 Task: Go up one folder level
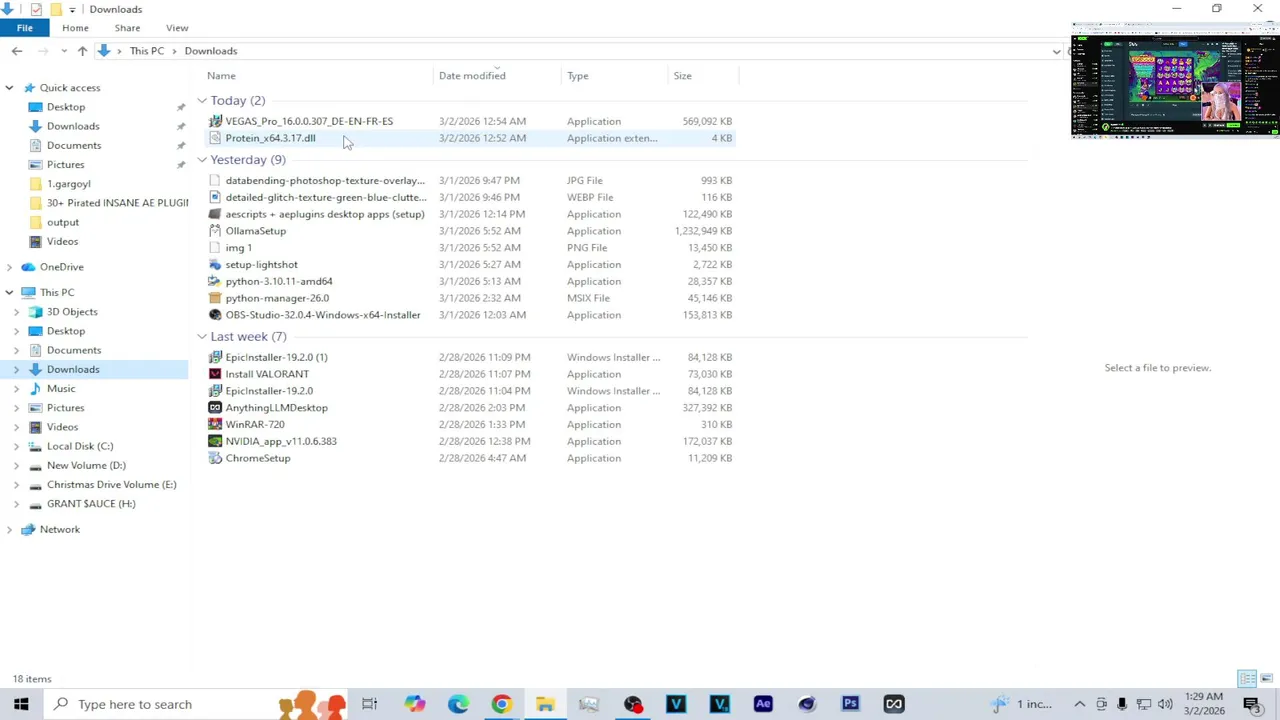tap(82, 51)
